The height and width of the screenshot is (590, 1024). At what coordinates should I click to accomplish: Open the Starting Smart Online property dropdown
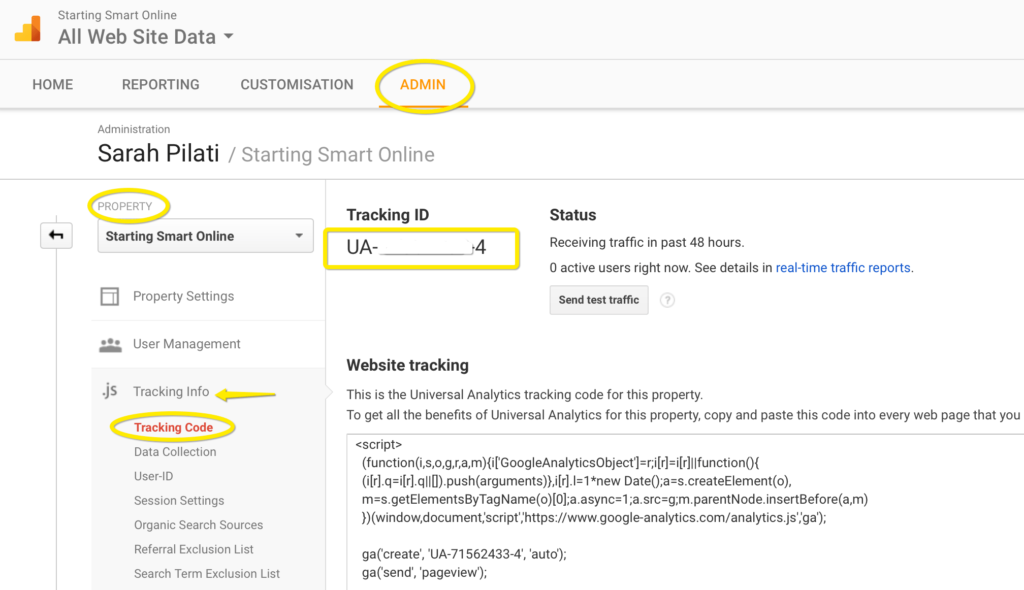click(205, 236)
